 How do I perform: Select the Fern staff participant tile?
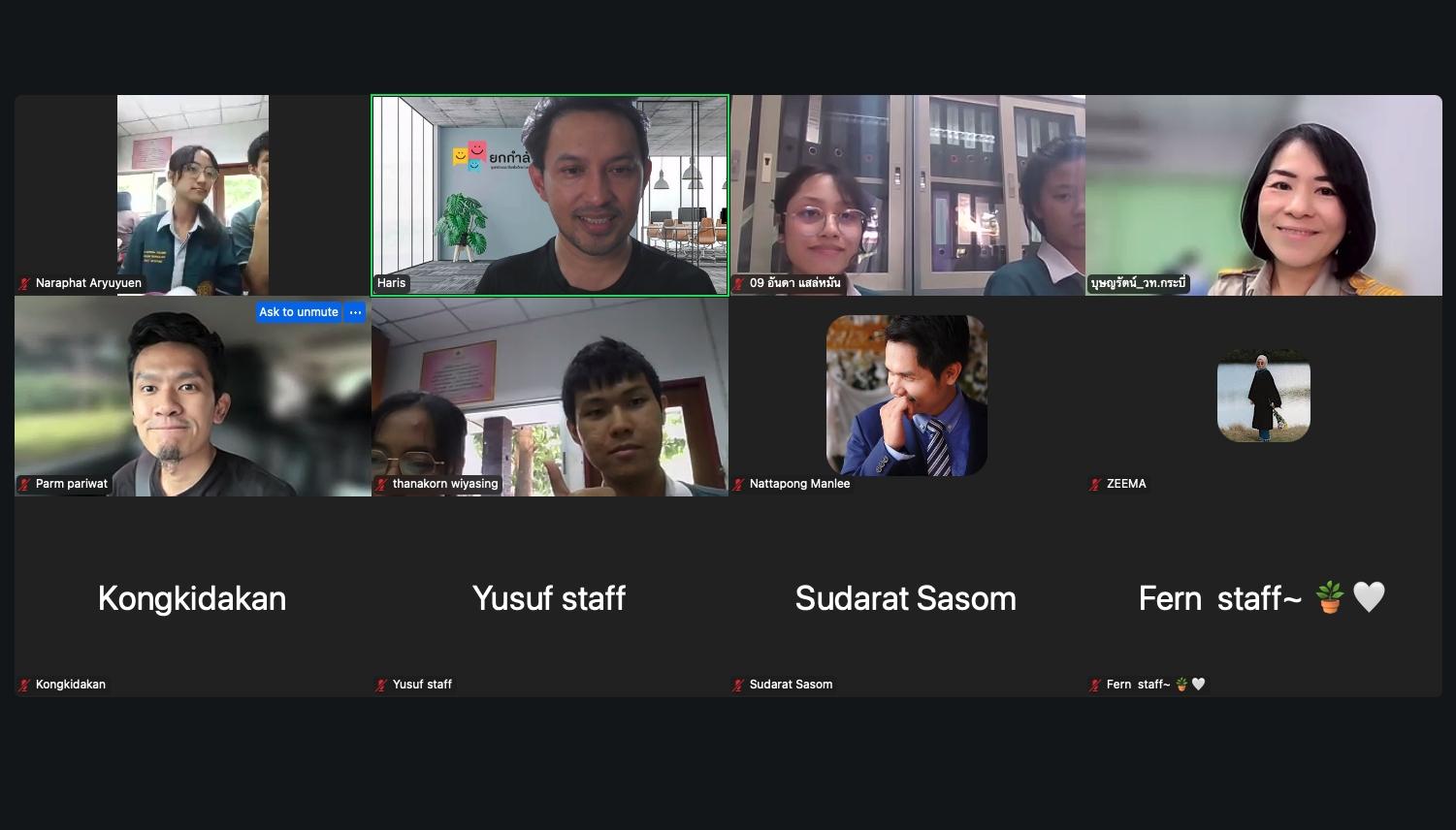click(x=1264, y=597)
